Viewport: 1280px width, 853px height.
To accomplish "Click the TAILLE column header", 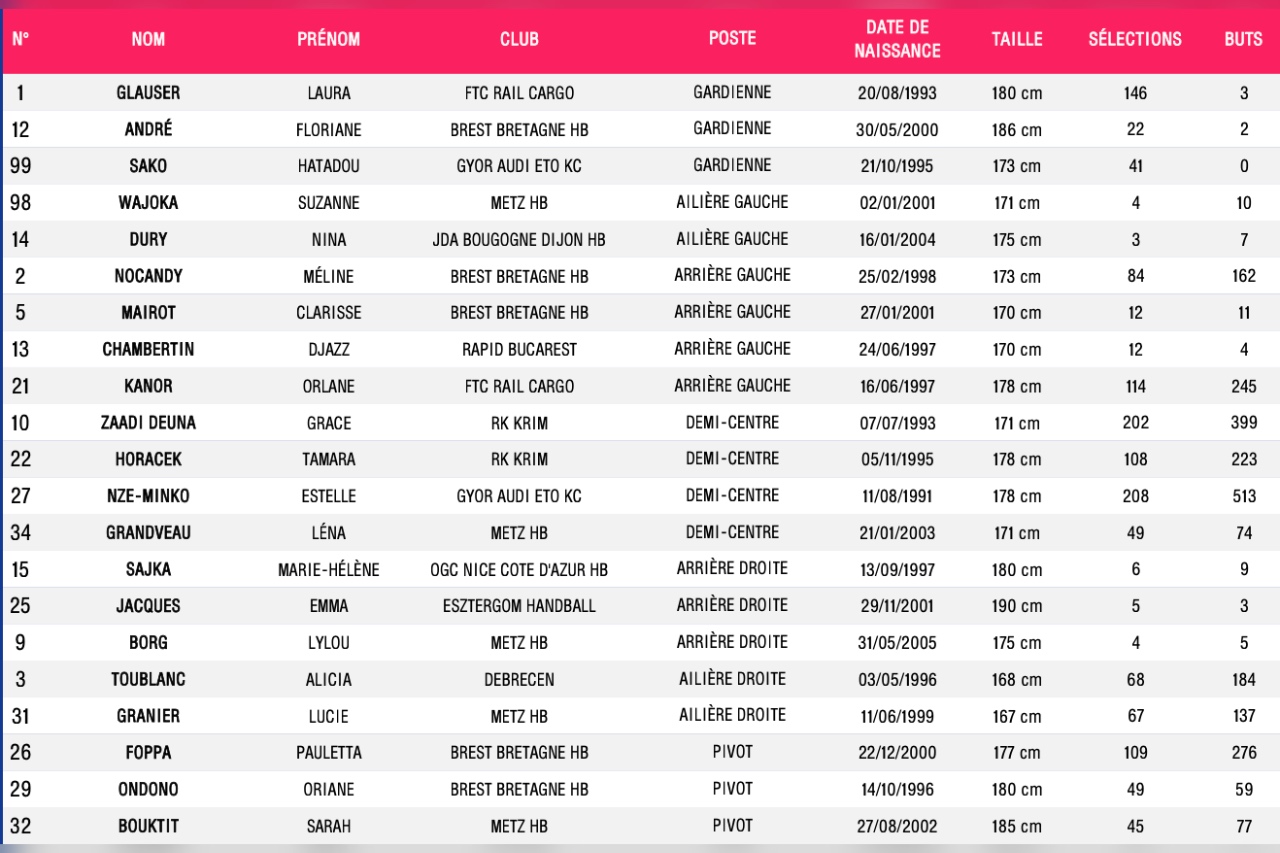I will pos(1017,39).
